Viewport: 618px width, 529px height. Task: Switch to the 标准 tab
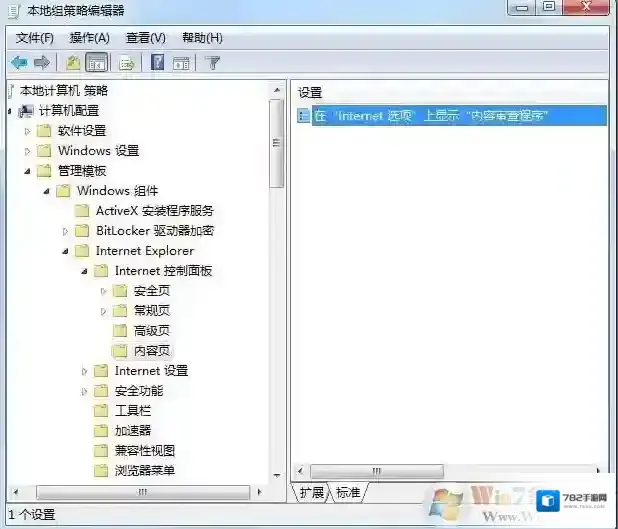348,492
